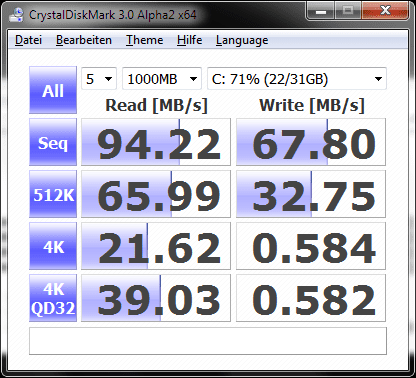Image resolution: width=416 pixels, height=378 pixels.
Task: Click the empty comment field at bottom
Action: click(208, 341)
